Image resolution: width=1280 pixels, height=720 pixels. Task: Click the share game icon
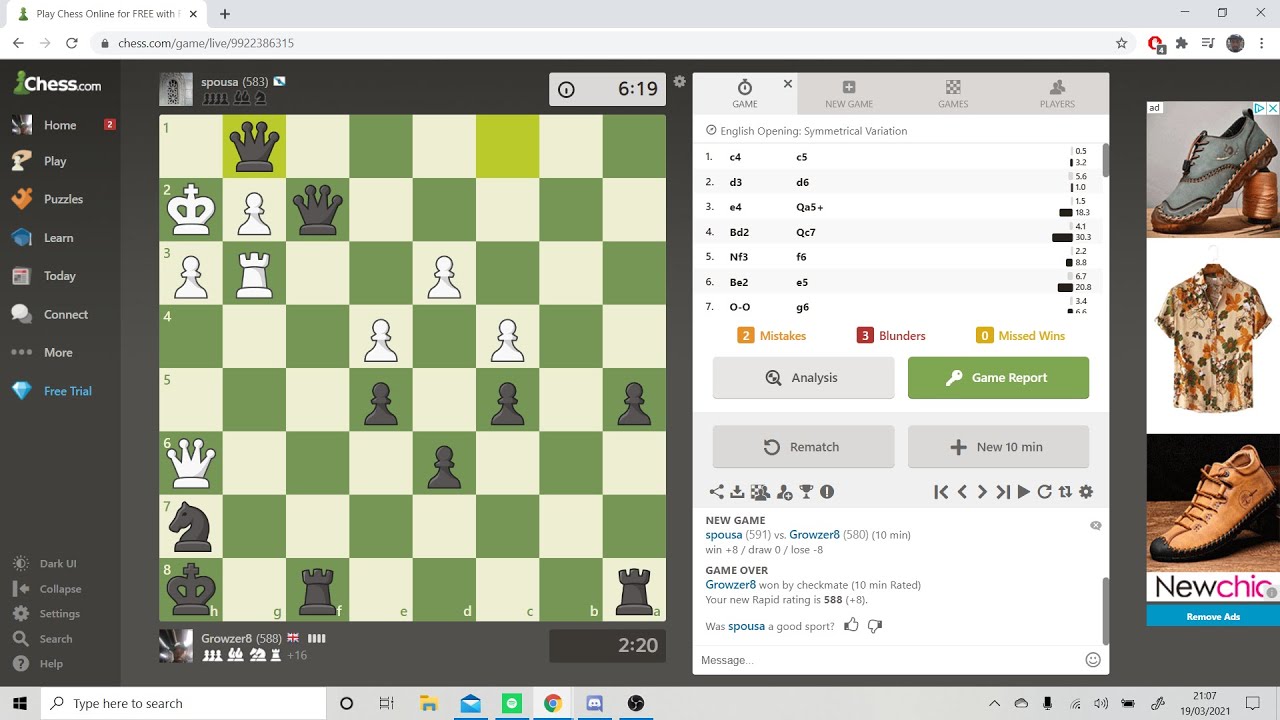coord(717,492)
